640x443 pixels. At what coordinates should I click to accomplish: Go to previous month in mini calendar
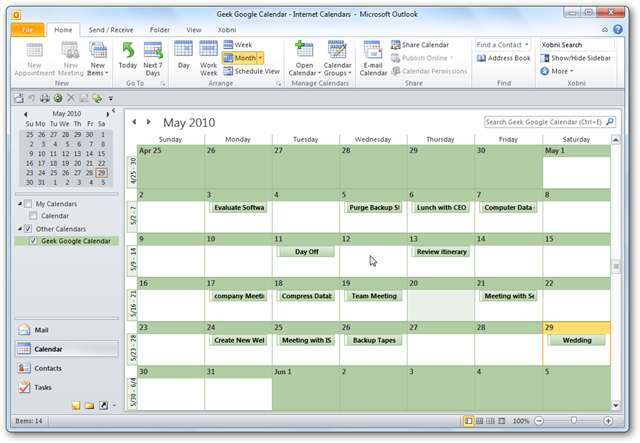coord(25,114)
